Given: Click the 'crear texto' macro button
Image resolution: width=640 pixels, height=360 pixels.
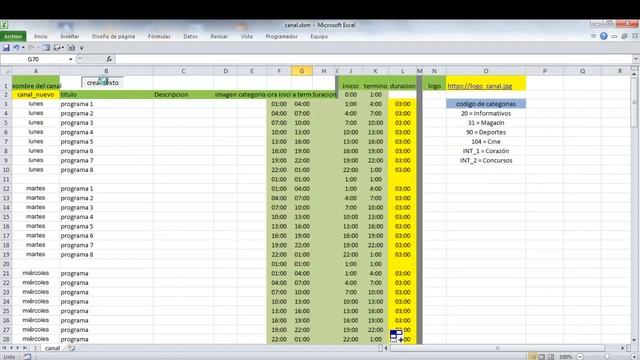Looking at the screenshot, I should click(102, 82).
